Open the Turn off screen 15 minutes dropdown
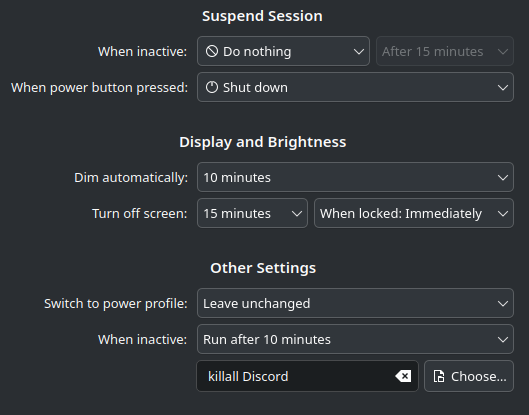Image resolution: width=529 pixels, height=415 pixels. (252, 213)
